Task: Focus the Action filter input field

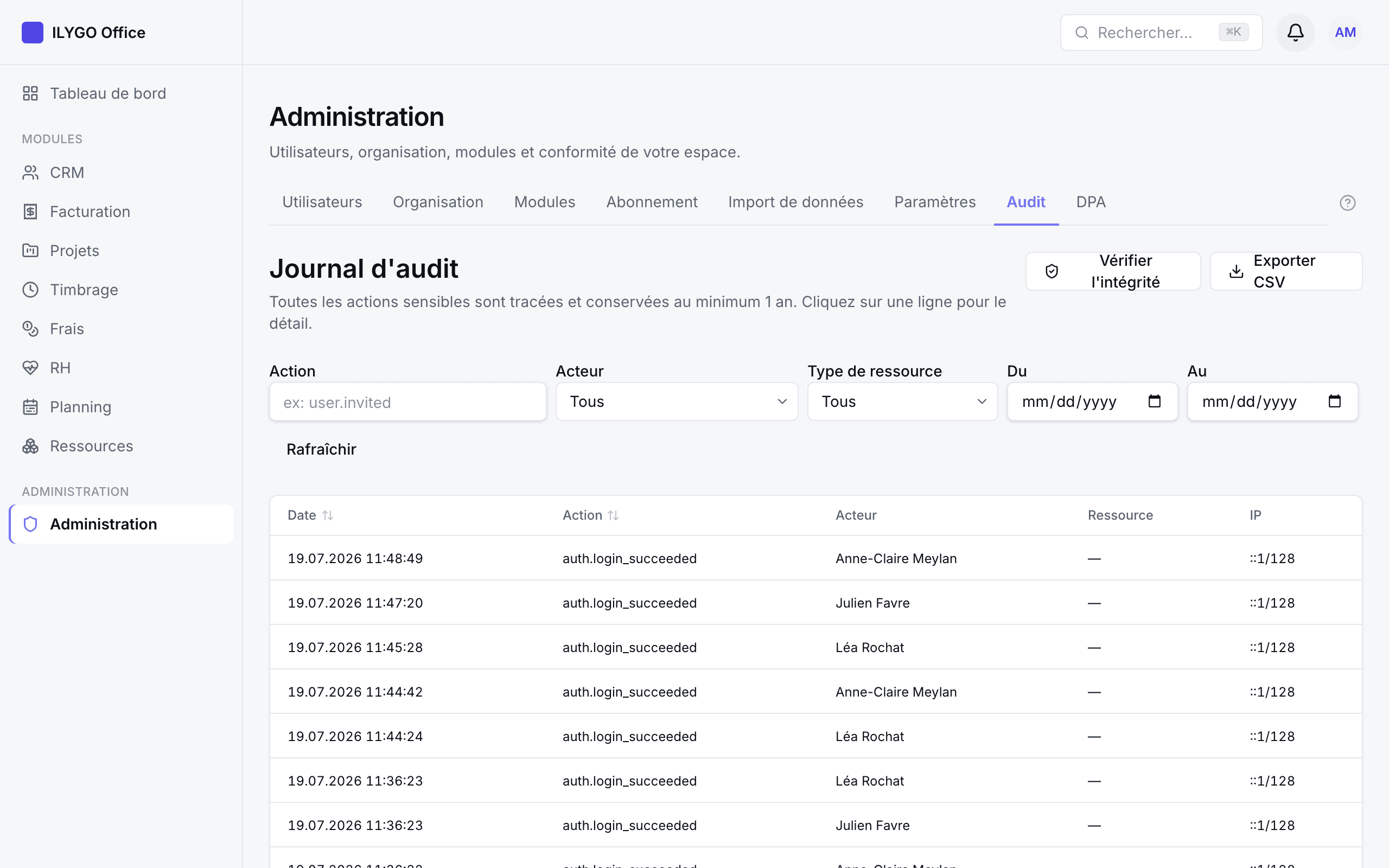Action: coord(407,402)
